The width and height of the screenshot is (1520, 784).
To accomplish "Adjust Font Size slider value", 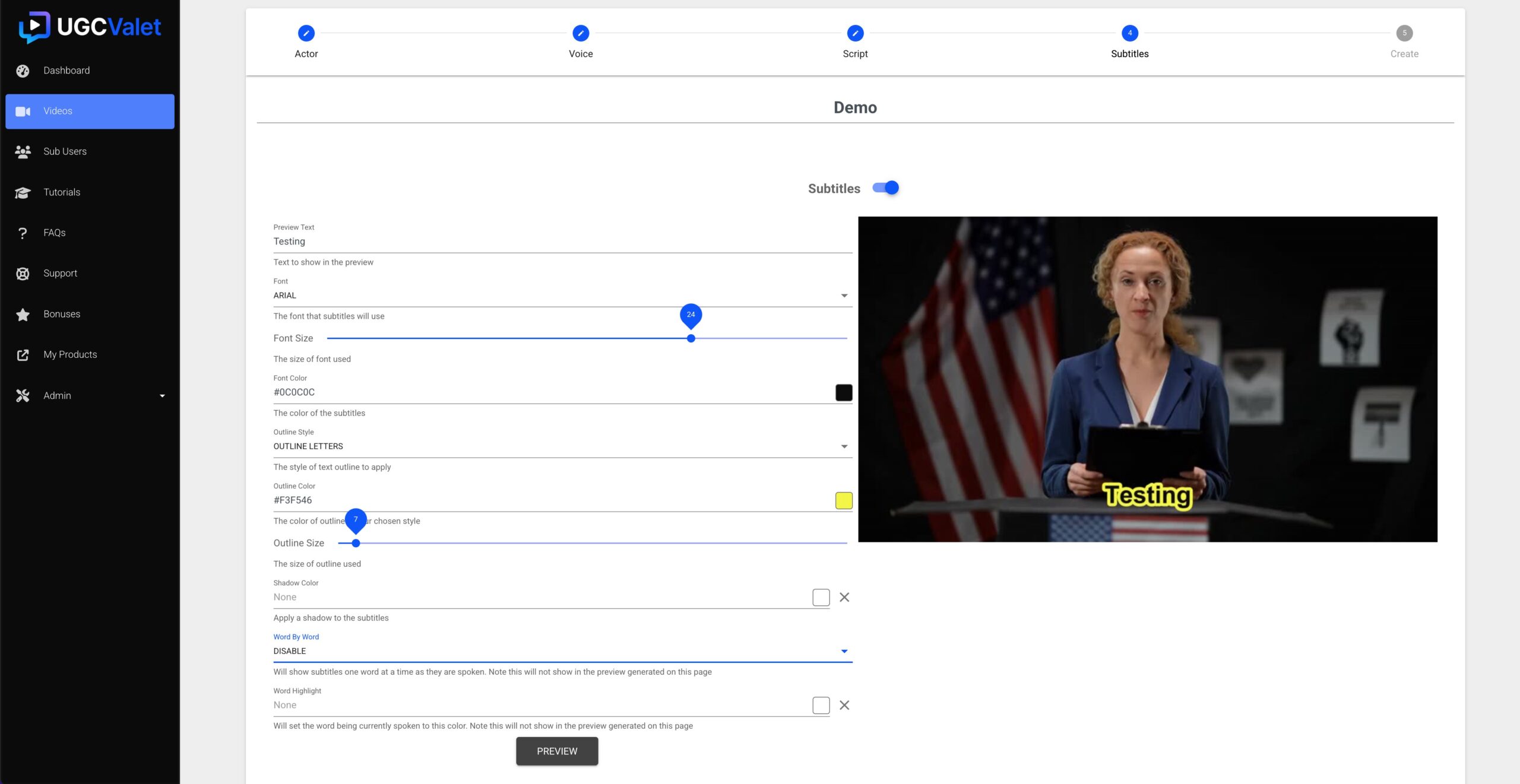I will (x=690, y=338).
